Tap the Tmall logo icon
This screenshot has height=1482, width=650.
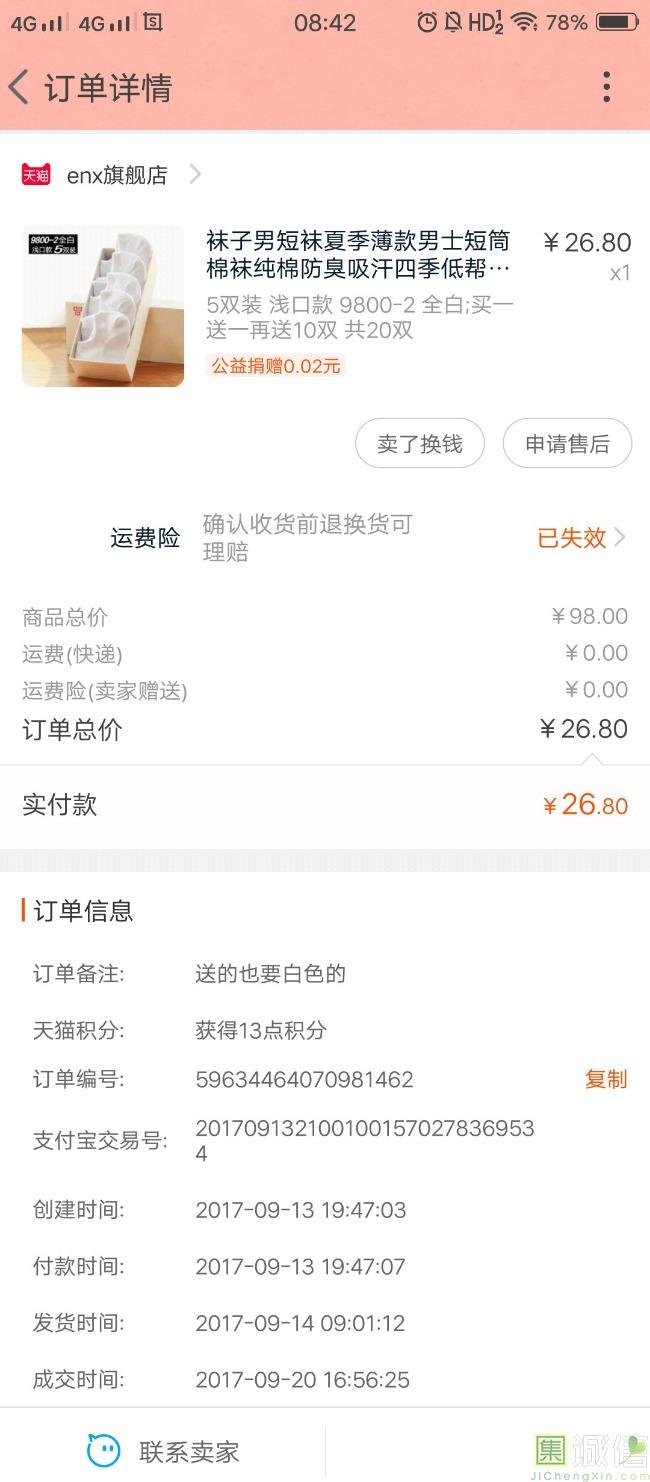(36, 175)
